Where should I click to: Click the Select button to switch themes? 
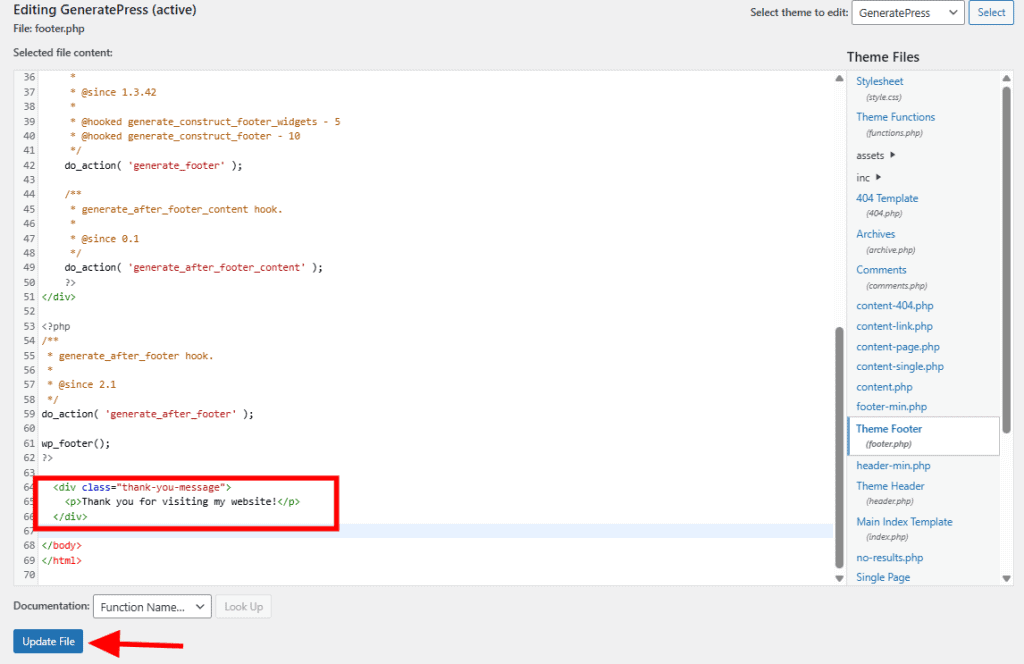point(990,13)
